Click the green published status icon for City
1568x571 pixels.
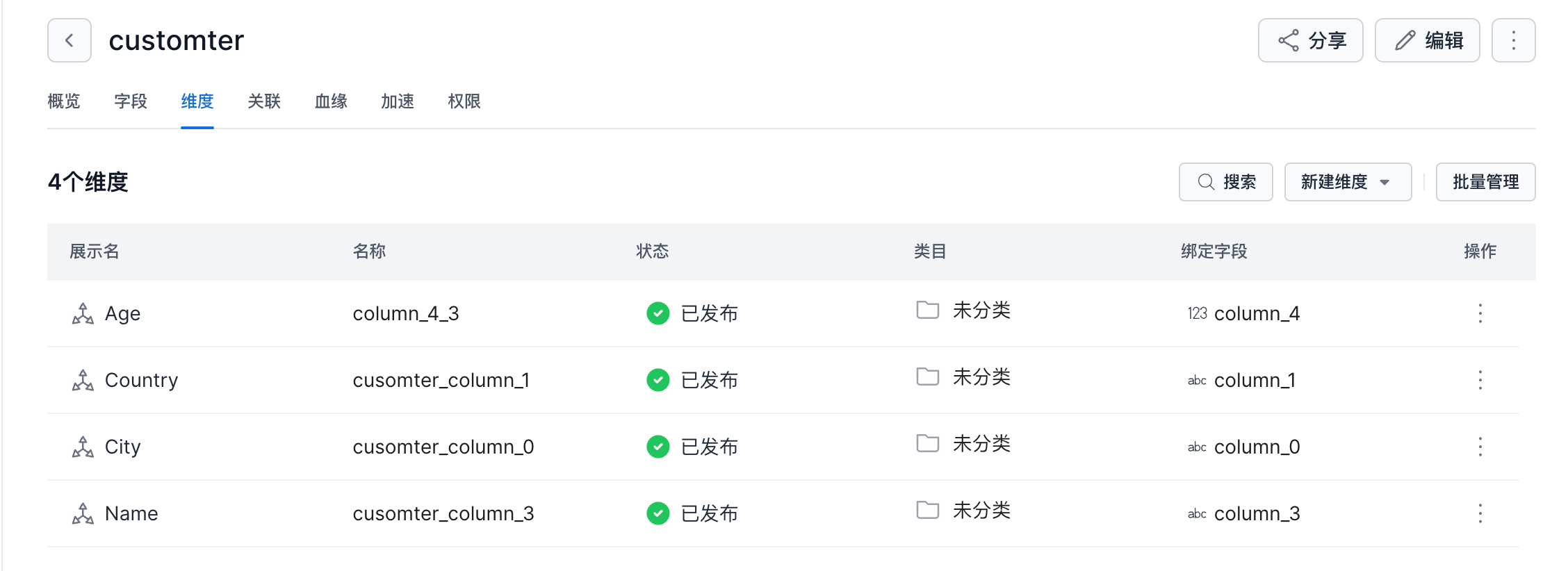658,447
